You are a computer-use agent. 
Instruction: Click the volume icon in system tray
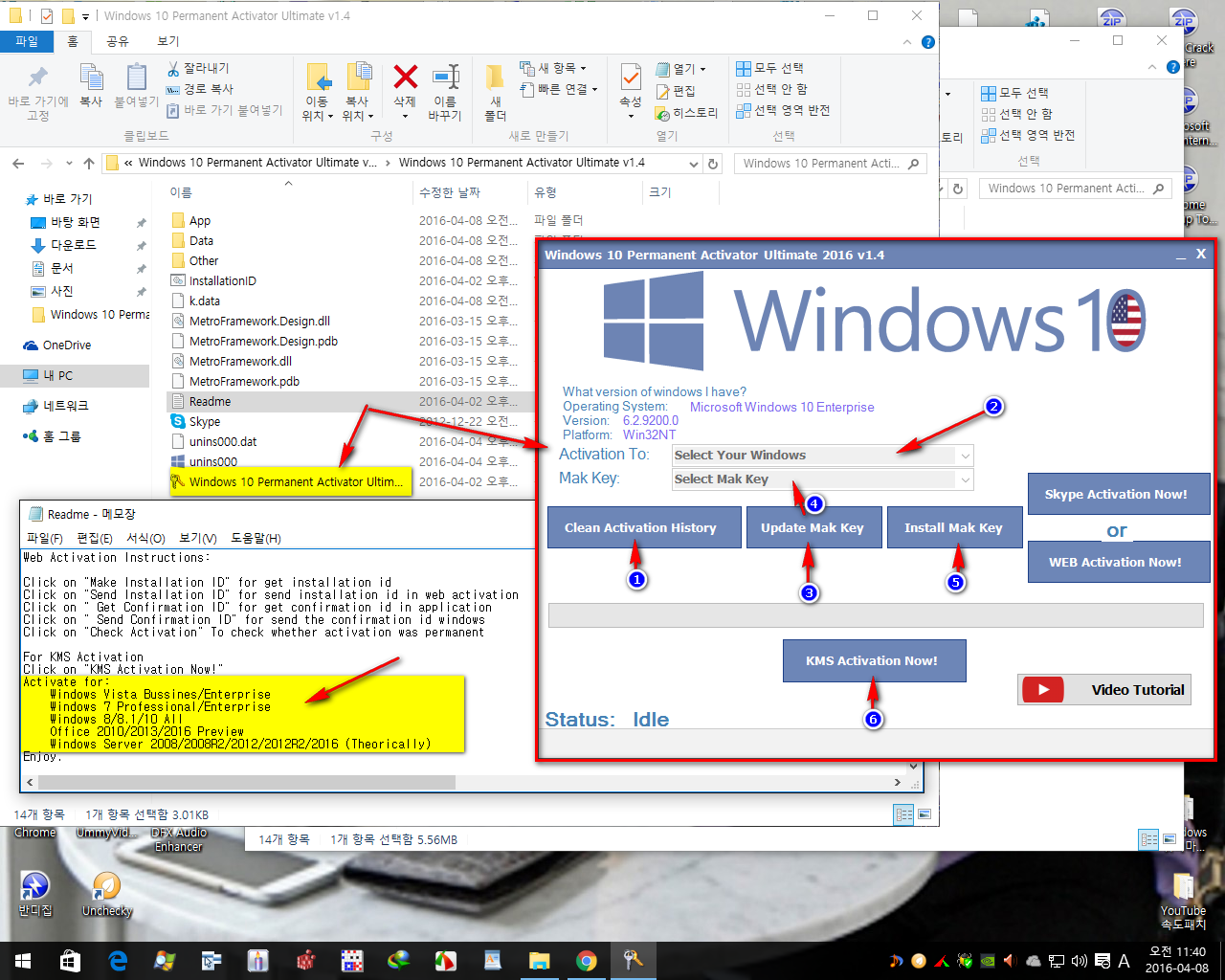[1079, 961]
